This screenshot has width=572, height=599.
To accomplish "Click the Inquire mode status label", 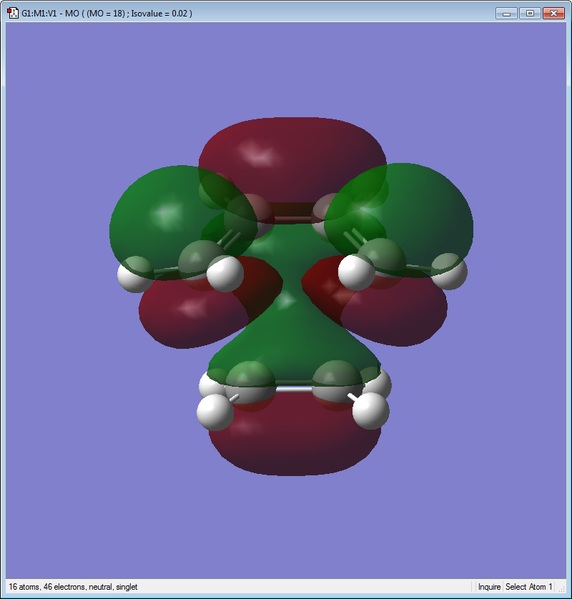I will [x=489, y=587].
